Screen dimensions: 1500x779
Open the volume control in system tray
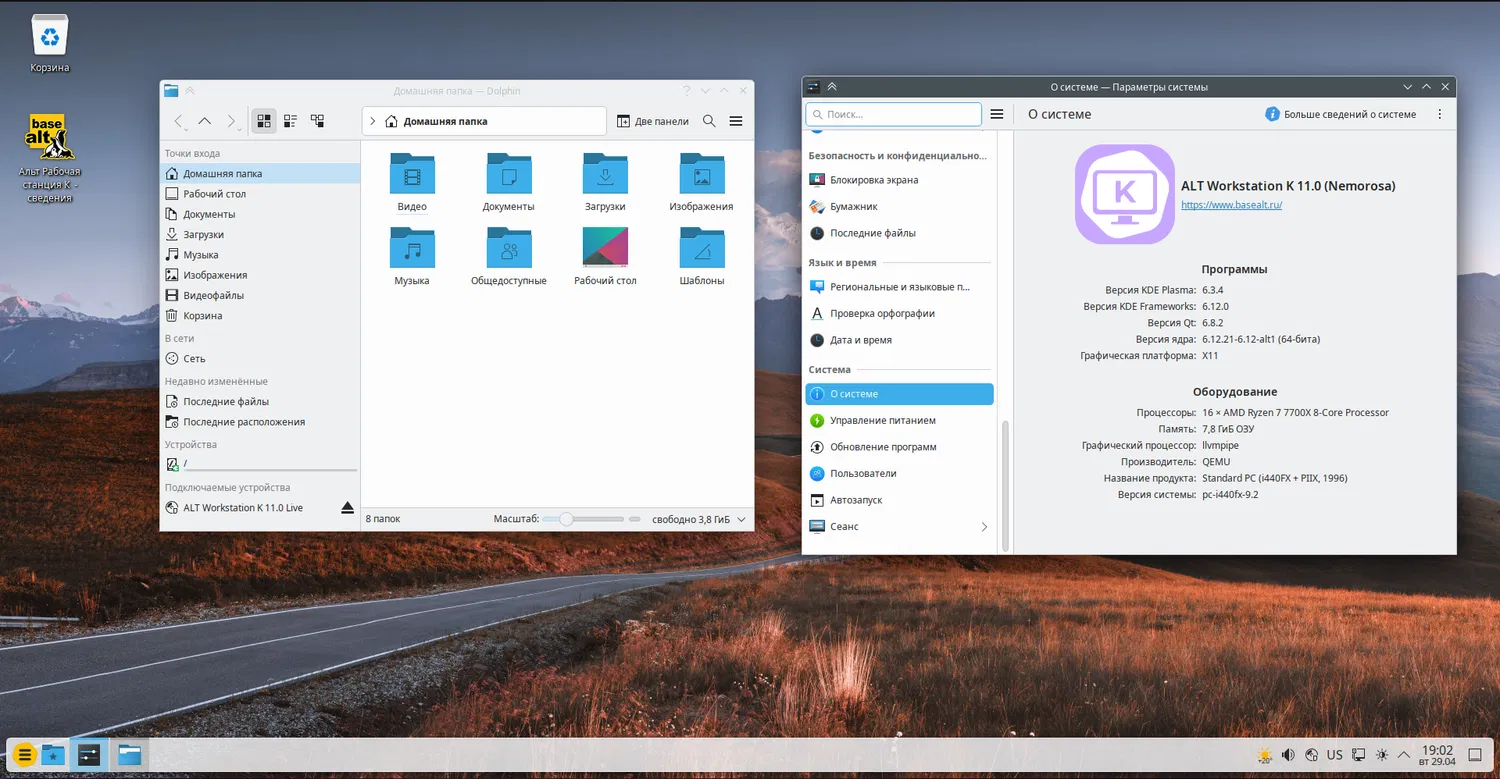1288,755
